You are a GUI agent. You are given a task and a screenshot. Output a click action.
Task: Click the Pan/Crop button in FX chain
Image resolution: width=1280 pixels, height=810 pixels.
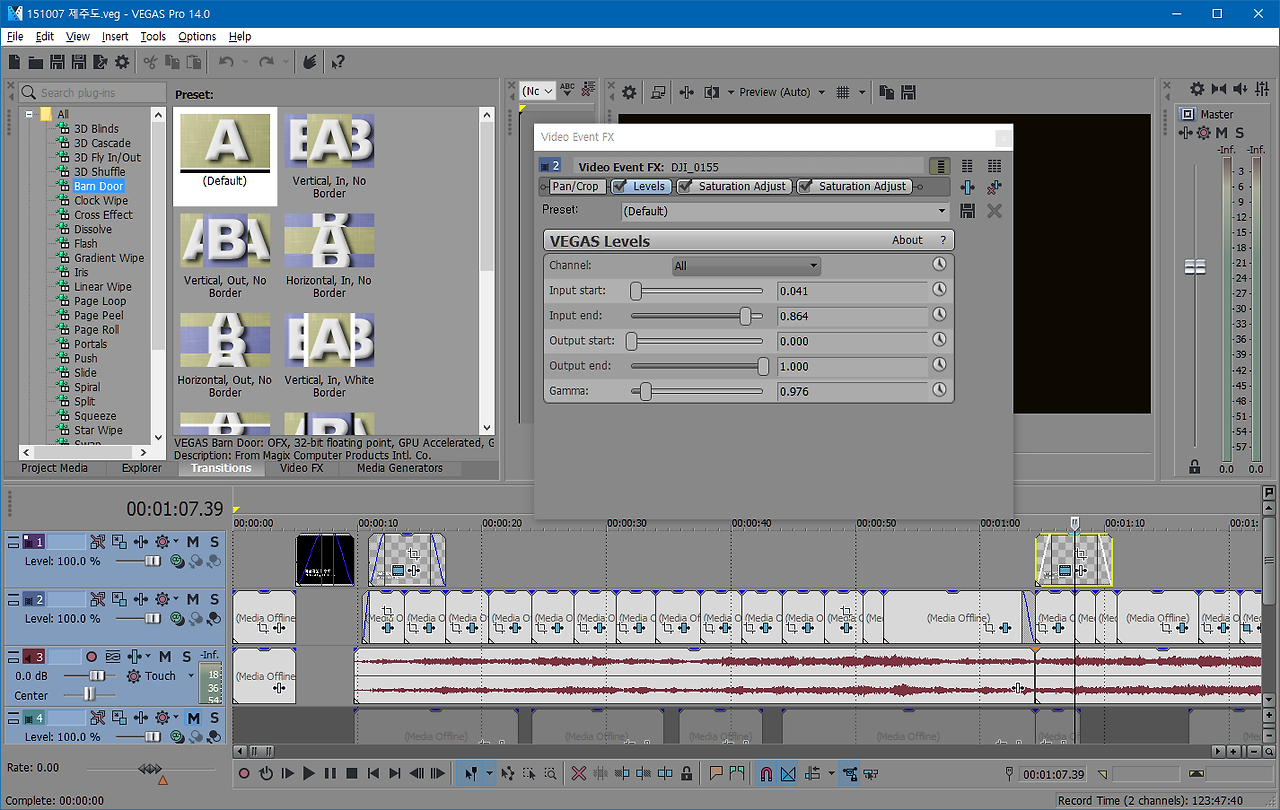click(575, 186)
